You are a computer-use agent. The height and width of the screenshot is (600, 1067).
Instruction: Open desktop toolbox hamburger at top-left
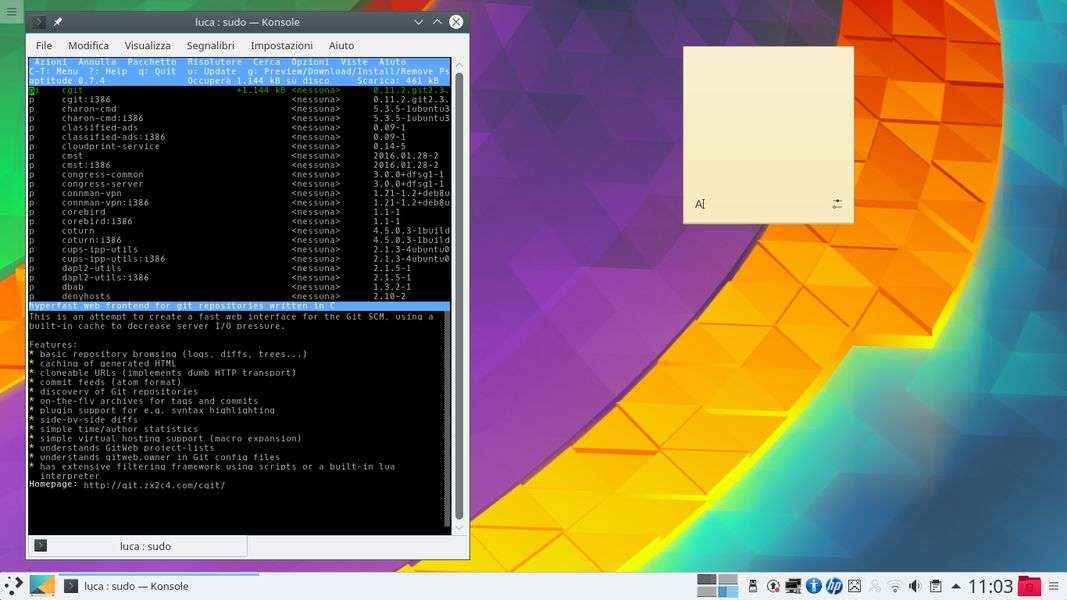click(x=11, y=11)
